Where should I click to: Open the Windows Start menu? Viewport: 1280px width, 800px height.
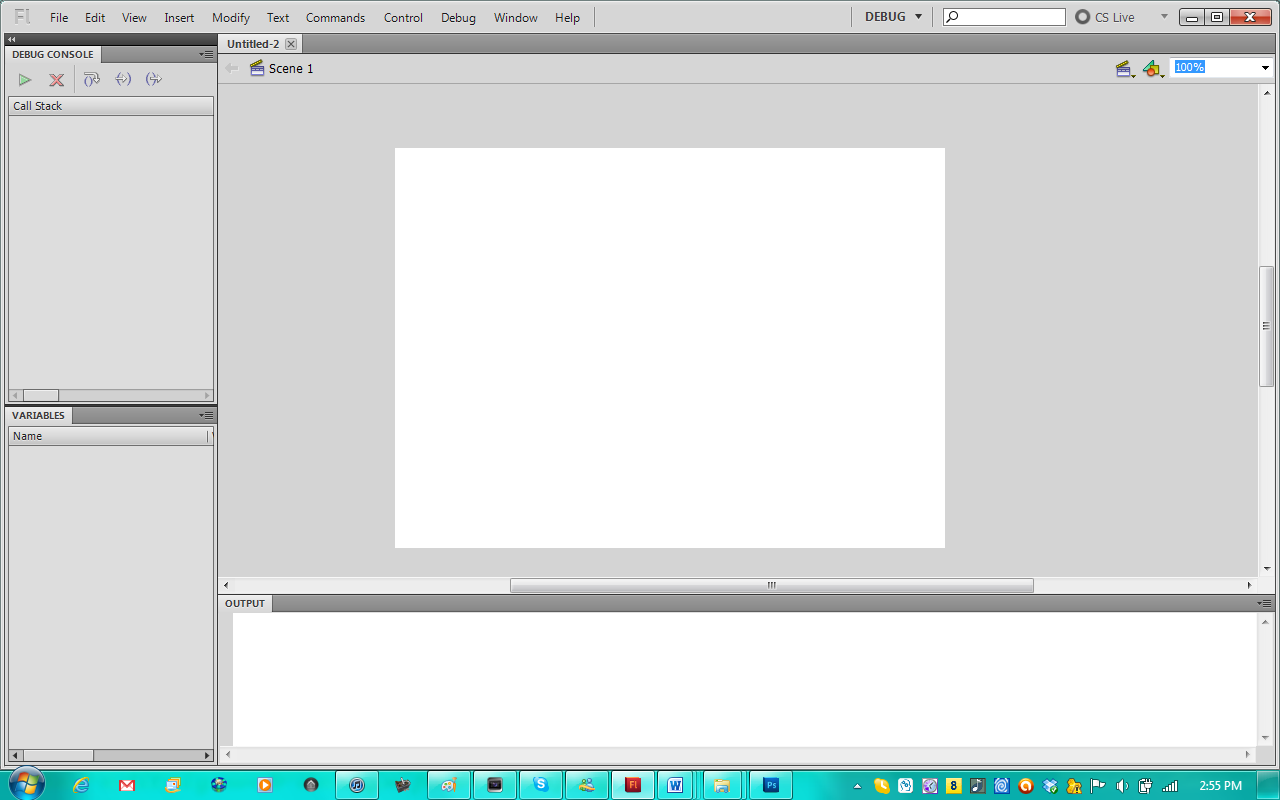click(x=25, y=785)
